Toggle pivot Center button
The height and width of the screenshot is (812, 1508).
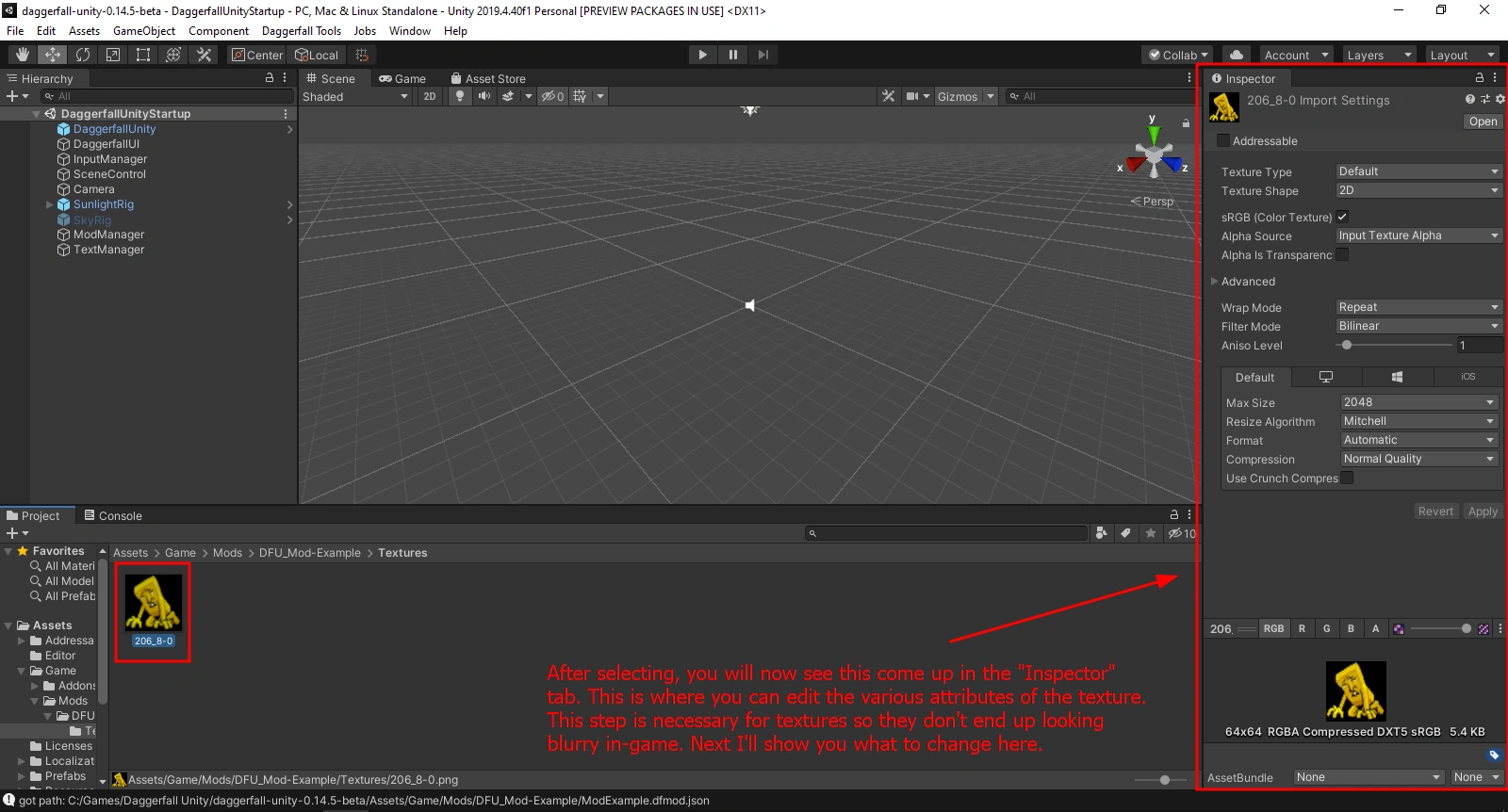257,55
